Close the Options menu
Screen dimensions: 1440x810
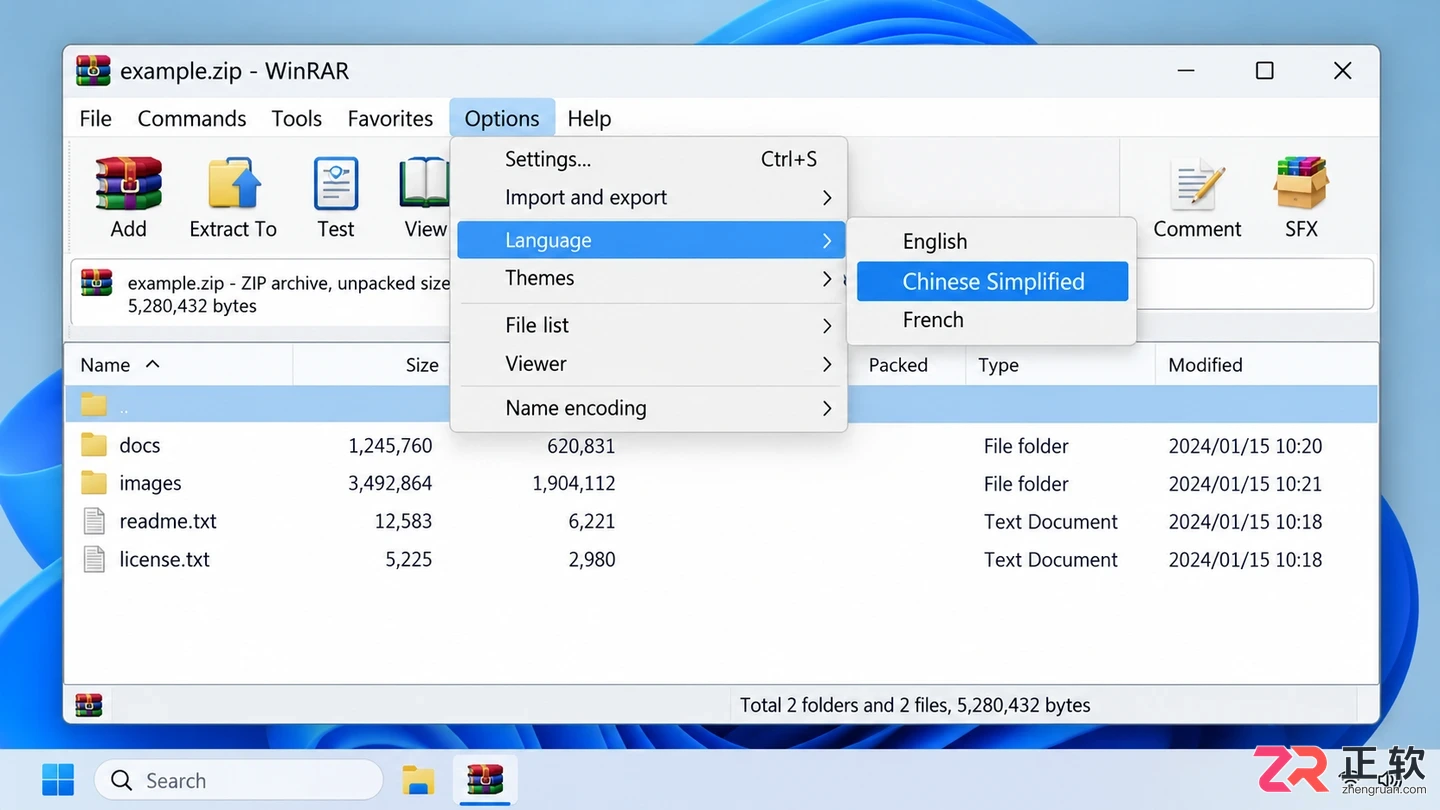(x=502, y=118)
